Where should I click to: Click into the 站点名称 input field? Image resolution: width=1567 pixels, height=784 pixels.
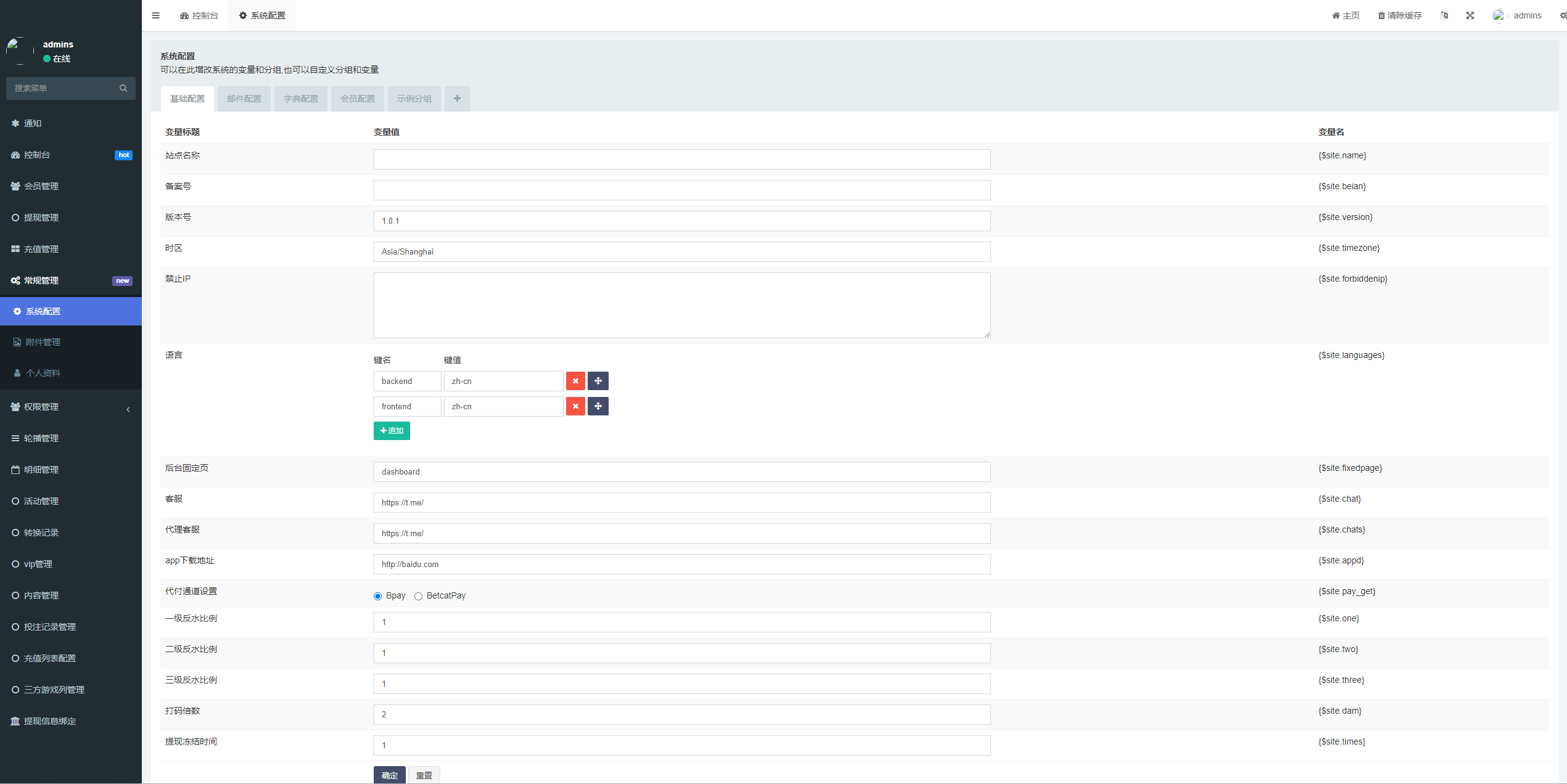click(682, 159)
